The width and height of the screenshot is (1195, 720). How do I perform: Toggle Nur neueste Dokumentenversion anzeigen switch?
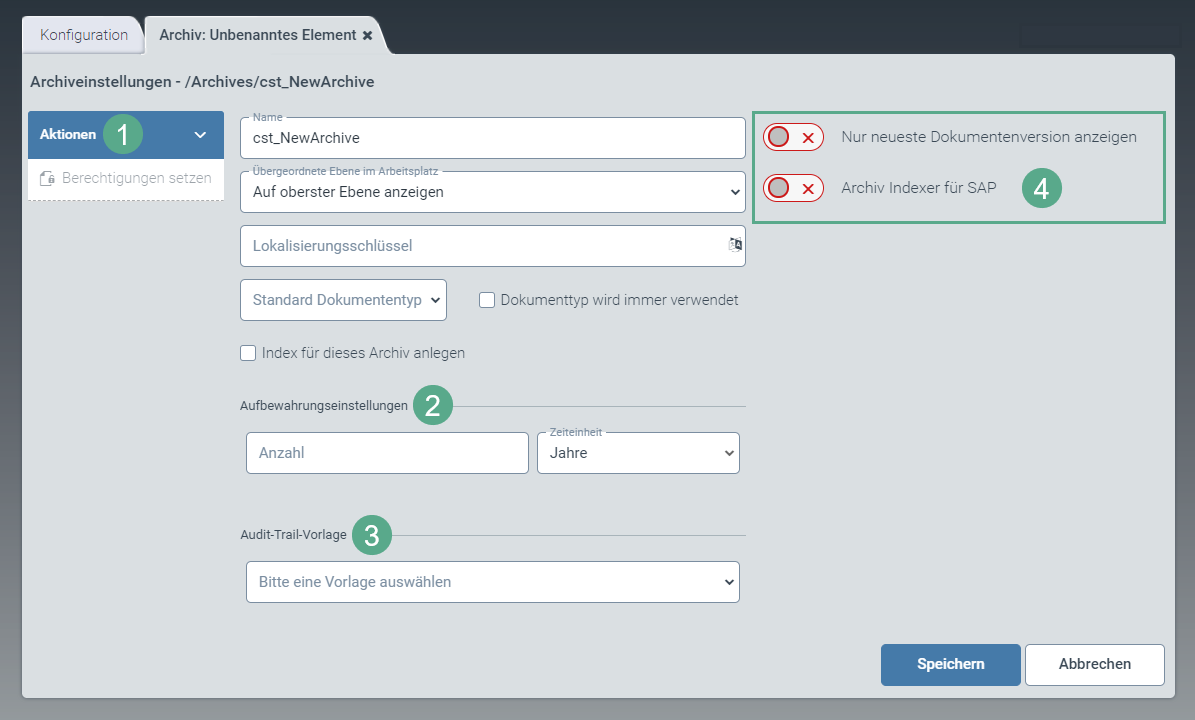coord(793,137)
